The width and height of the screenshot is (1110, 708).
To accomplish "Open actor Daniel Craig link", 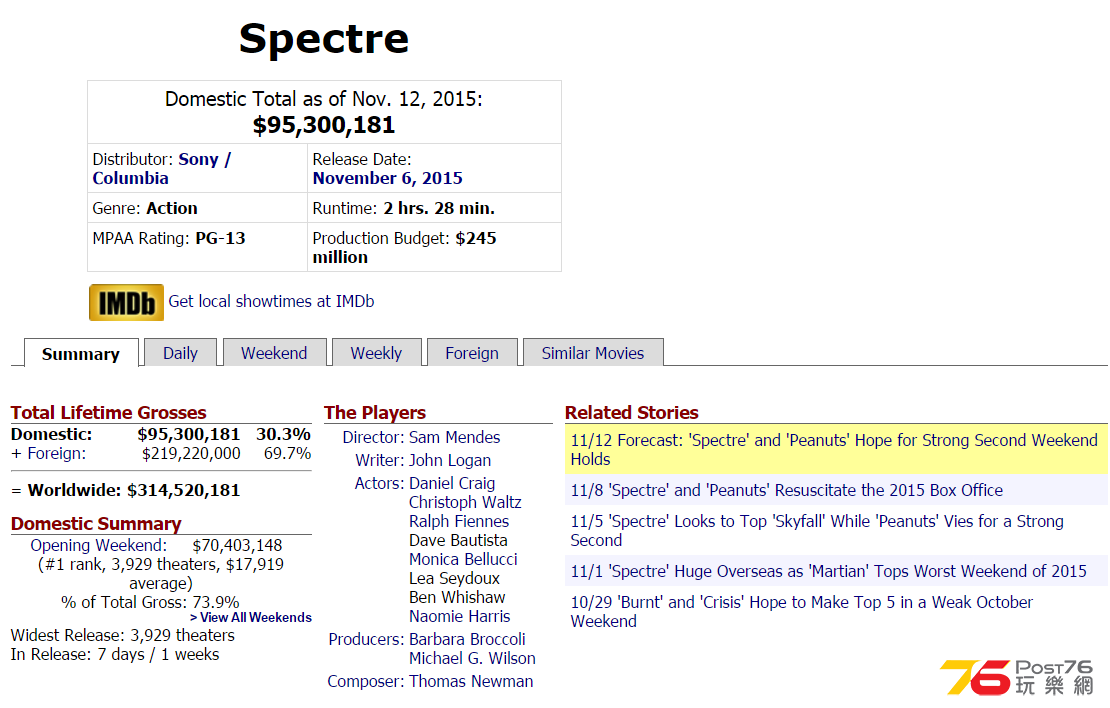I will tap(452, 483).
